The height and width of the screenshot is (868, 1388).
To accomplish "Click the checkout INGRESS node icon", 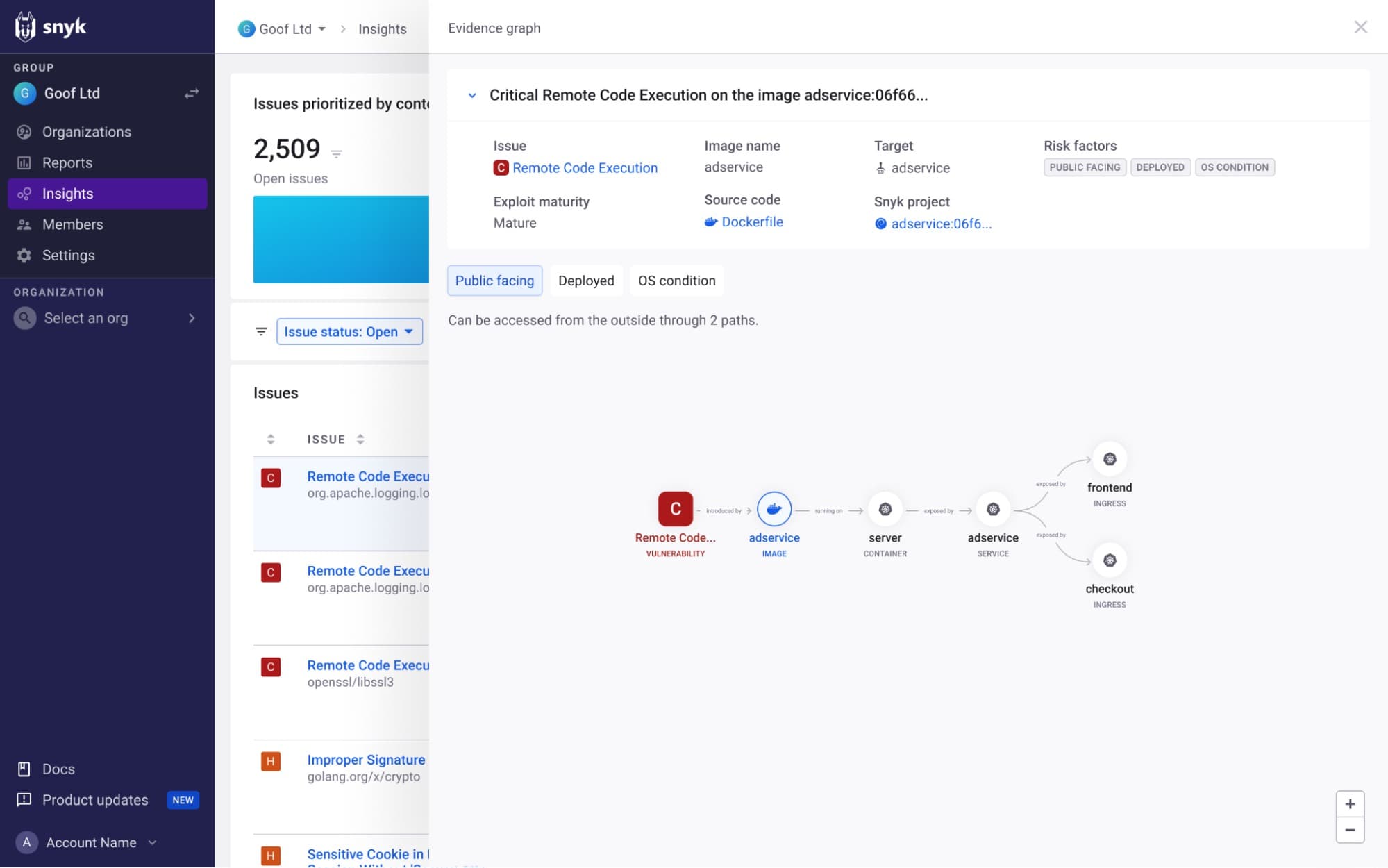I will pyautogui.click(x=1109, y=561).
